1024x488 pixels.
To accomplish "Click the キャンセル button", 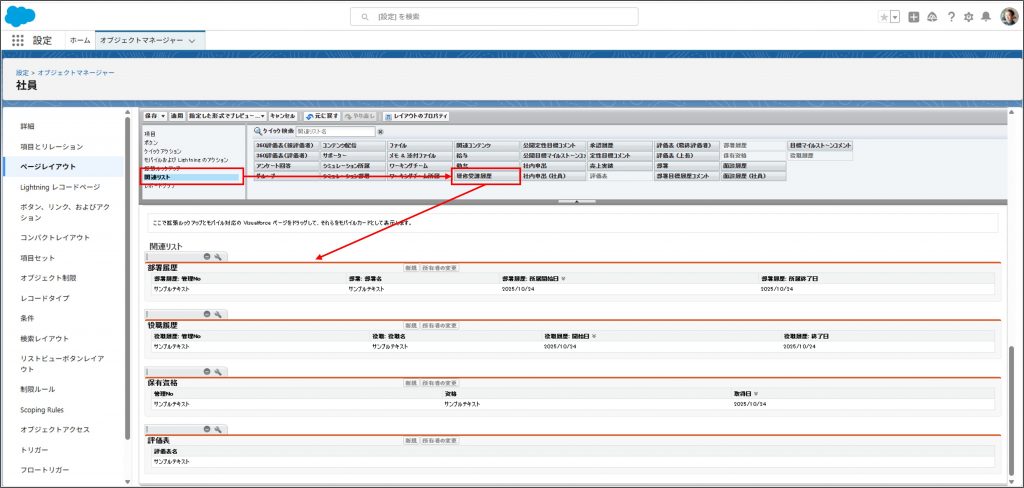I will pyautogui.click(x=283, y=116).
